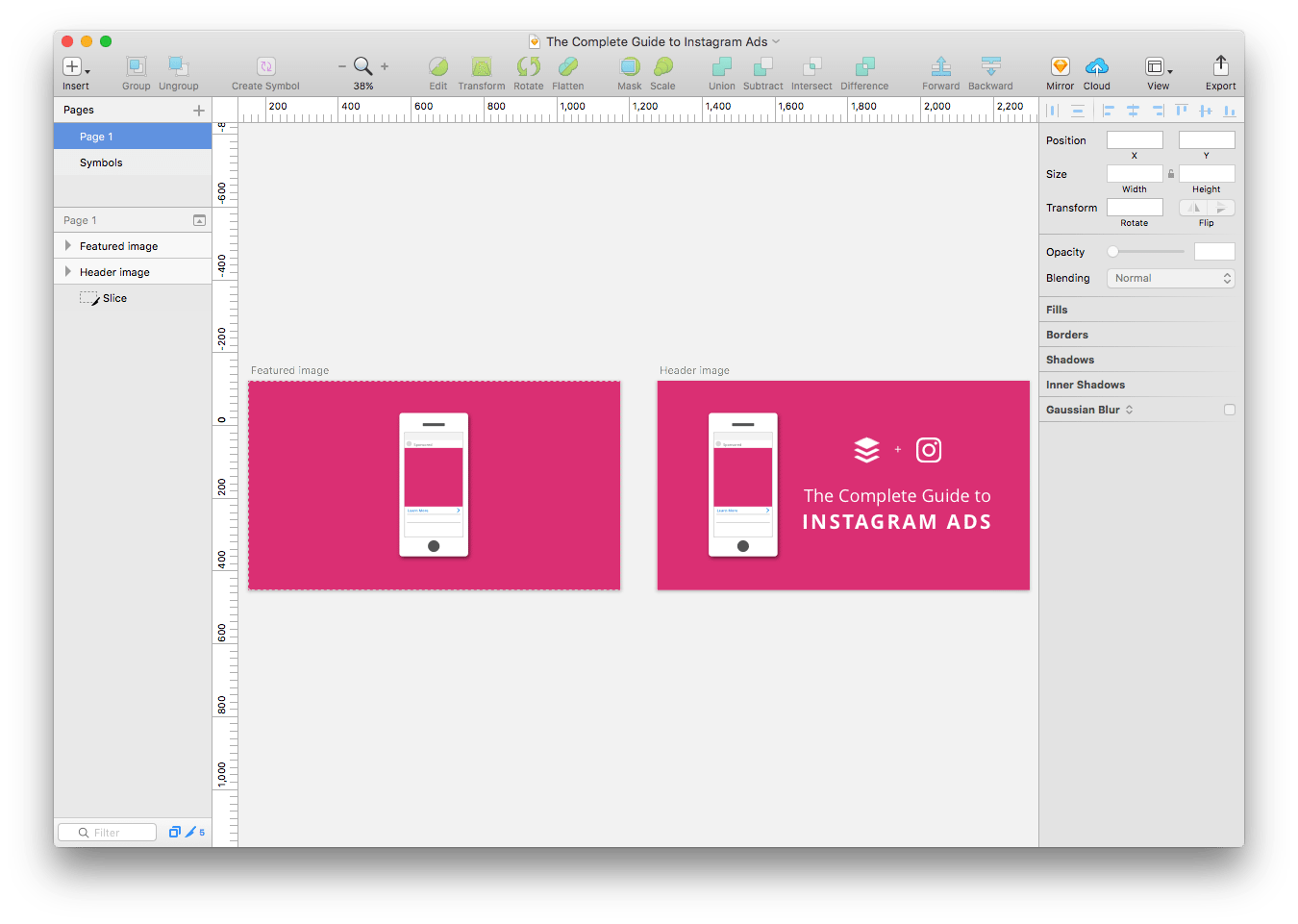Collapse the pages list toggle
This screenshot has width=1298, height=924.
click(199, 220)
